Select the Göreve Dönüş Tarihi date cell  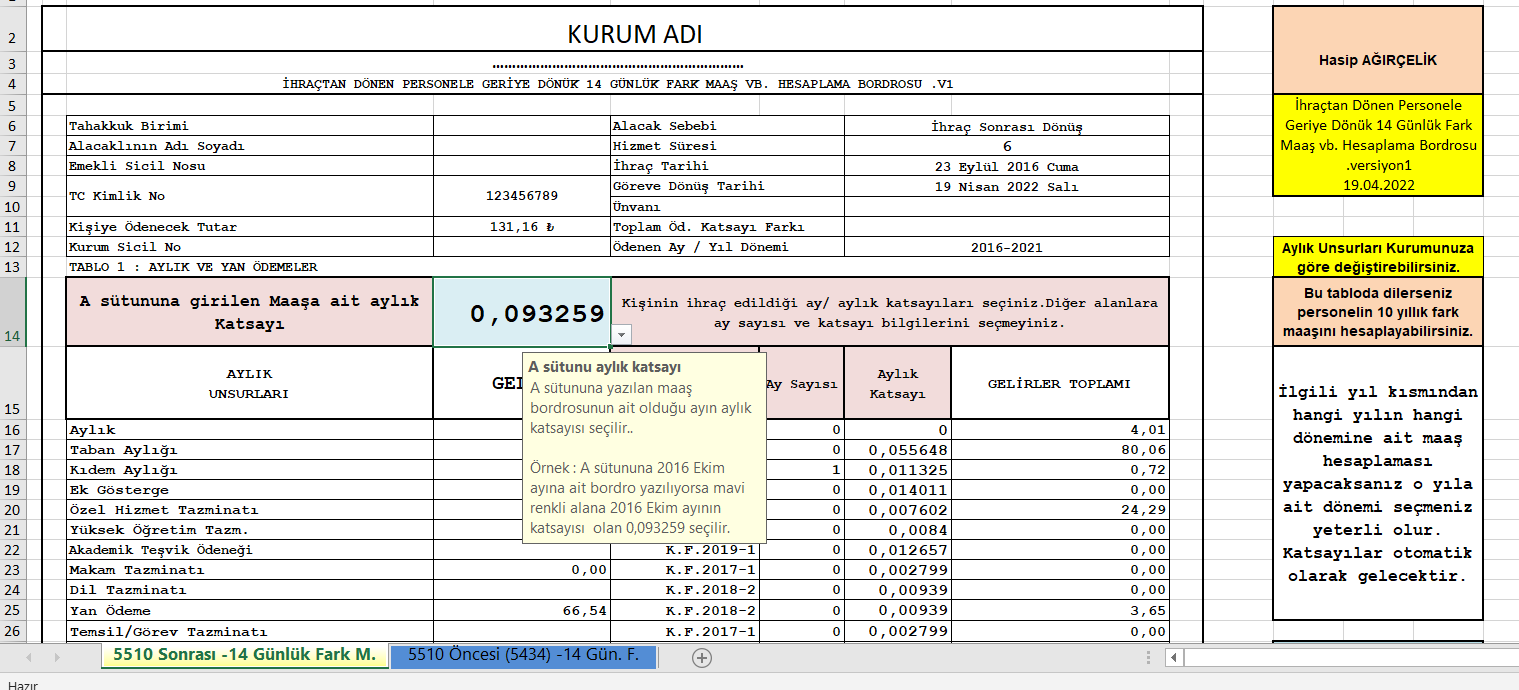click(x=1006, y=186)
